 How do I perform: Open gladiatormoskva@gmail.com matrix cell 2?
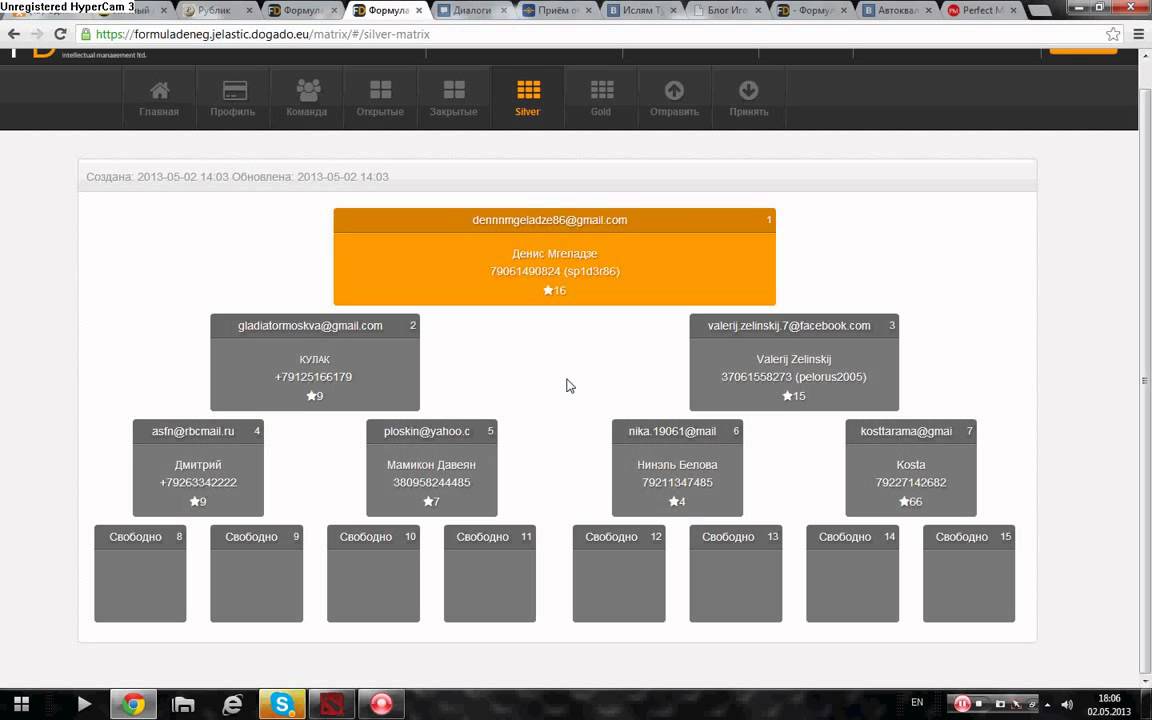315,362
